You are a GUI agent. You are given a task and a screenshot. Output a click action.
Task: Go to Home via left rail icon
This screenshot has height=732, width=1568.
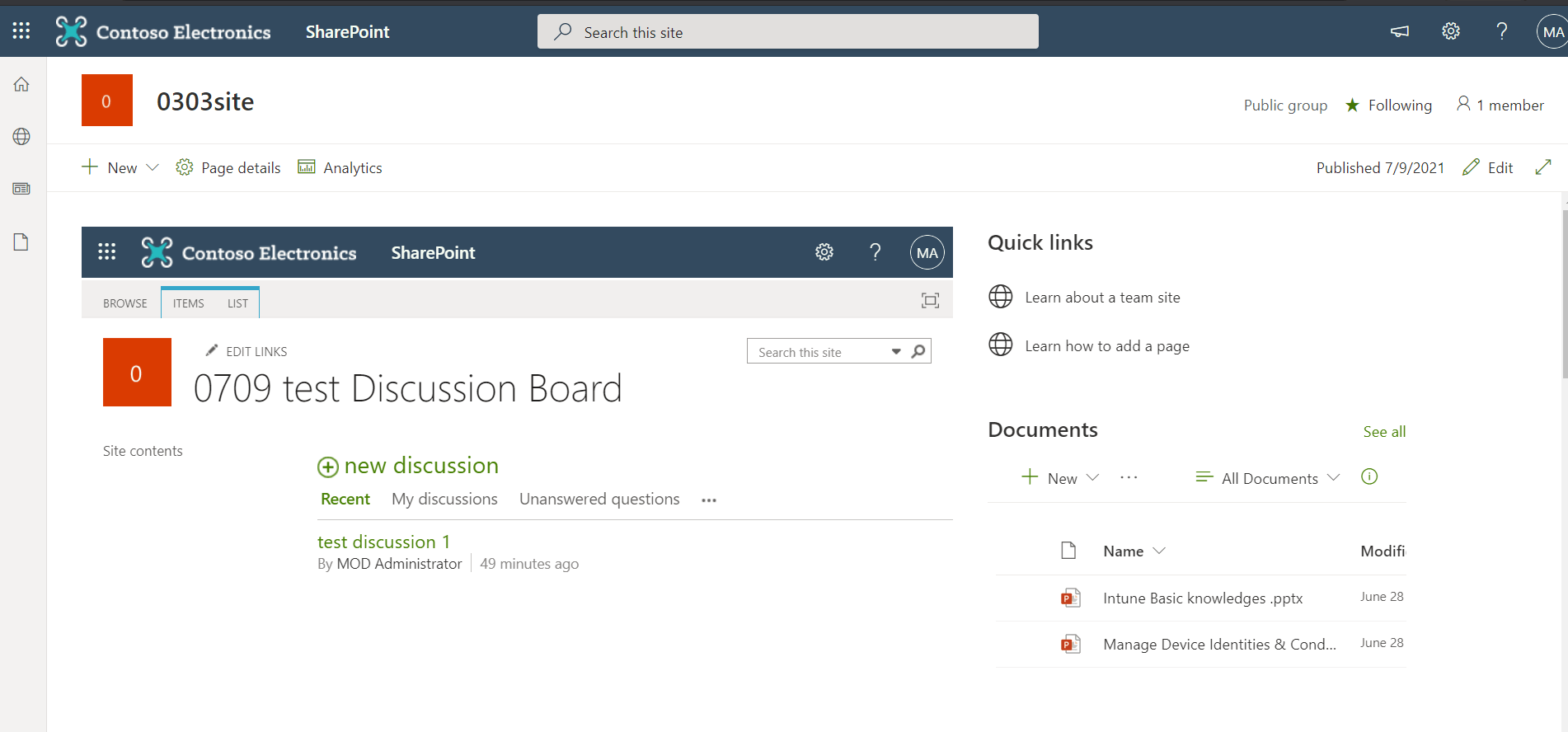(x=21, y=84)
